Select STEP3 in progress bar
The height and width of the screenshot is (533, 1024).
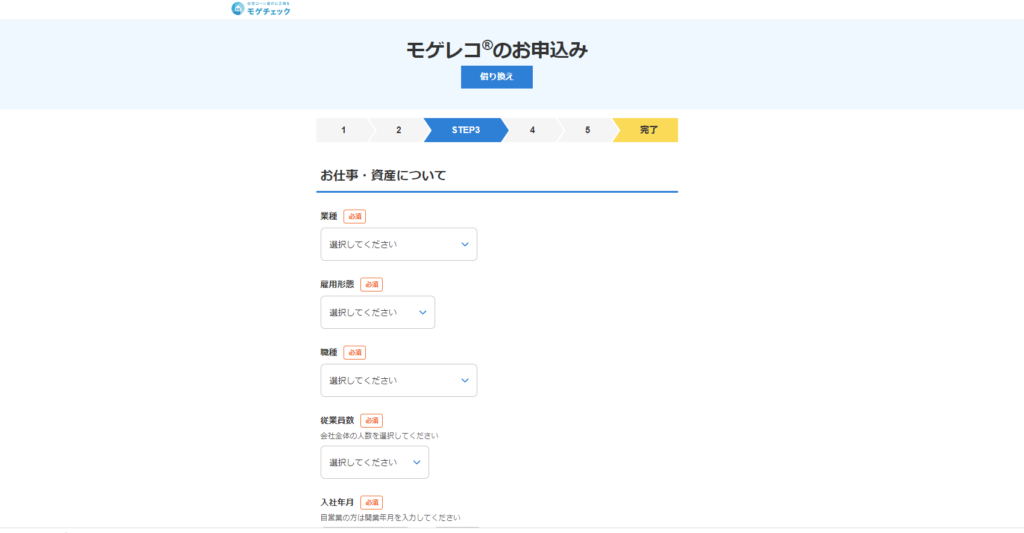pos(466,130)
